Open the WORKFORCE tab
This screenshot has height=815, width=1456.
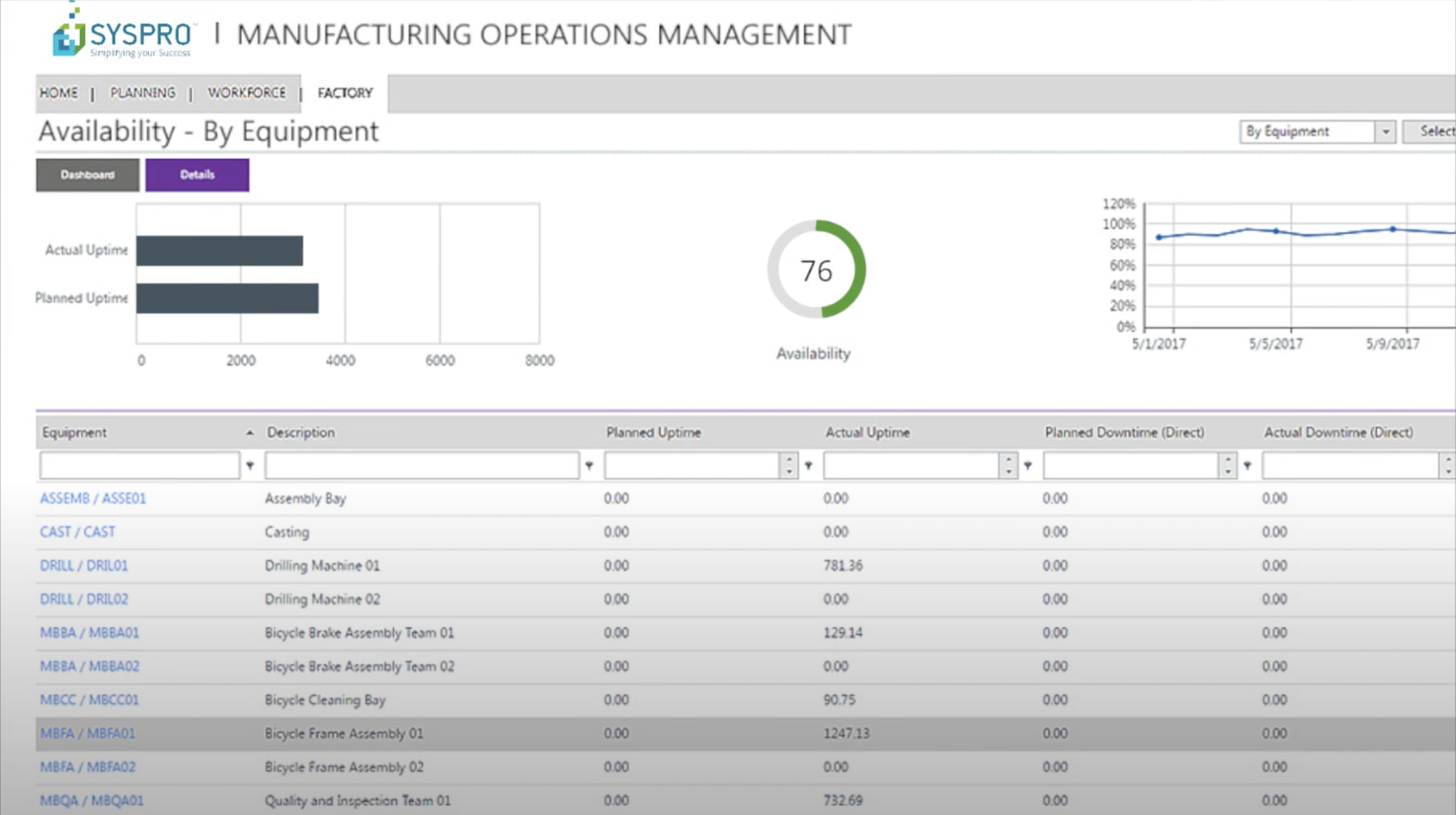click(x=247, y=92)
